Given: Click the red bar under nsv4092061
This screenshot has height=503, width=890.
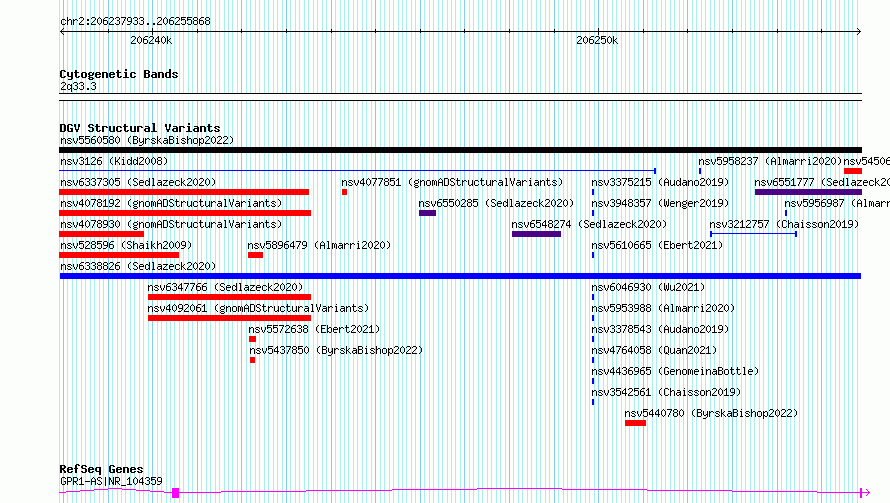Looking at the screenshot, I should [x=229, y=318].
